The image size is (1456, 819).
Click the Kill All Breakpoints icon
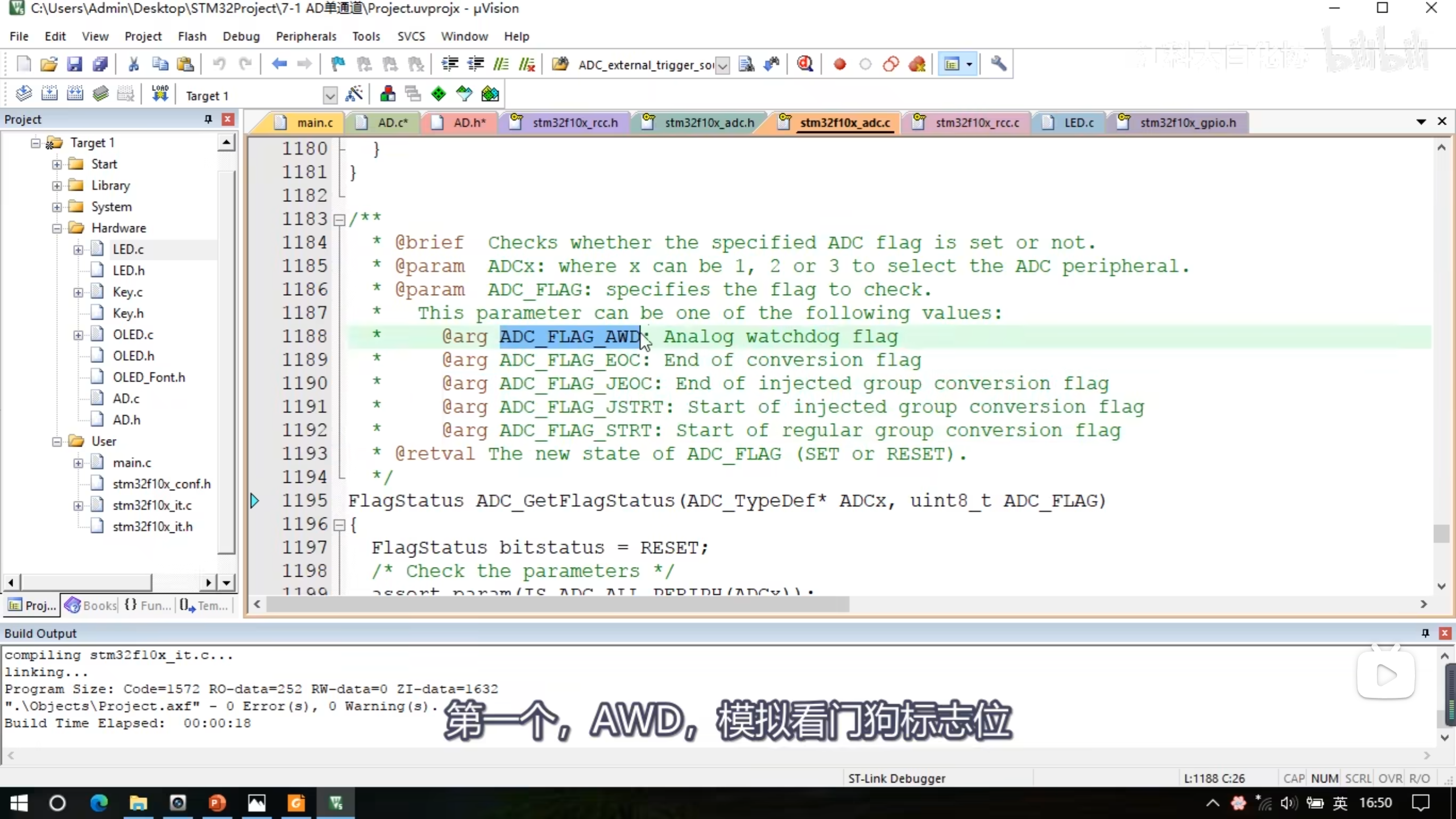coord(917,64)
